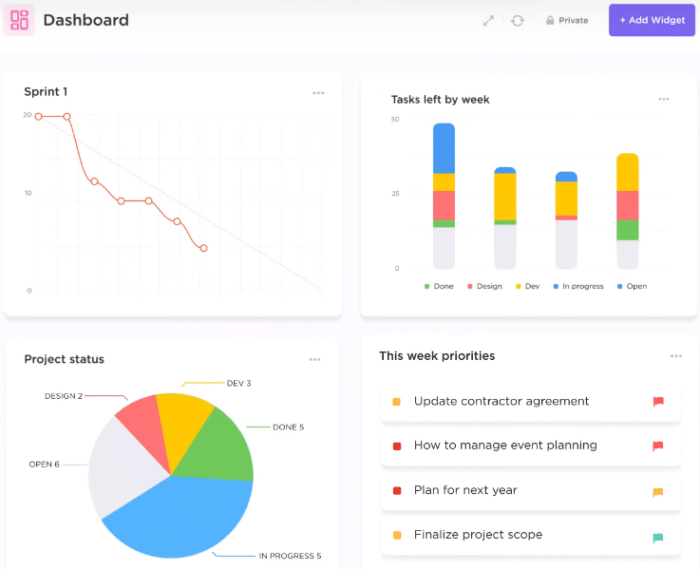Click status square of Update contractor agreement
The image size is (700, 569).
point(396,402)
